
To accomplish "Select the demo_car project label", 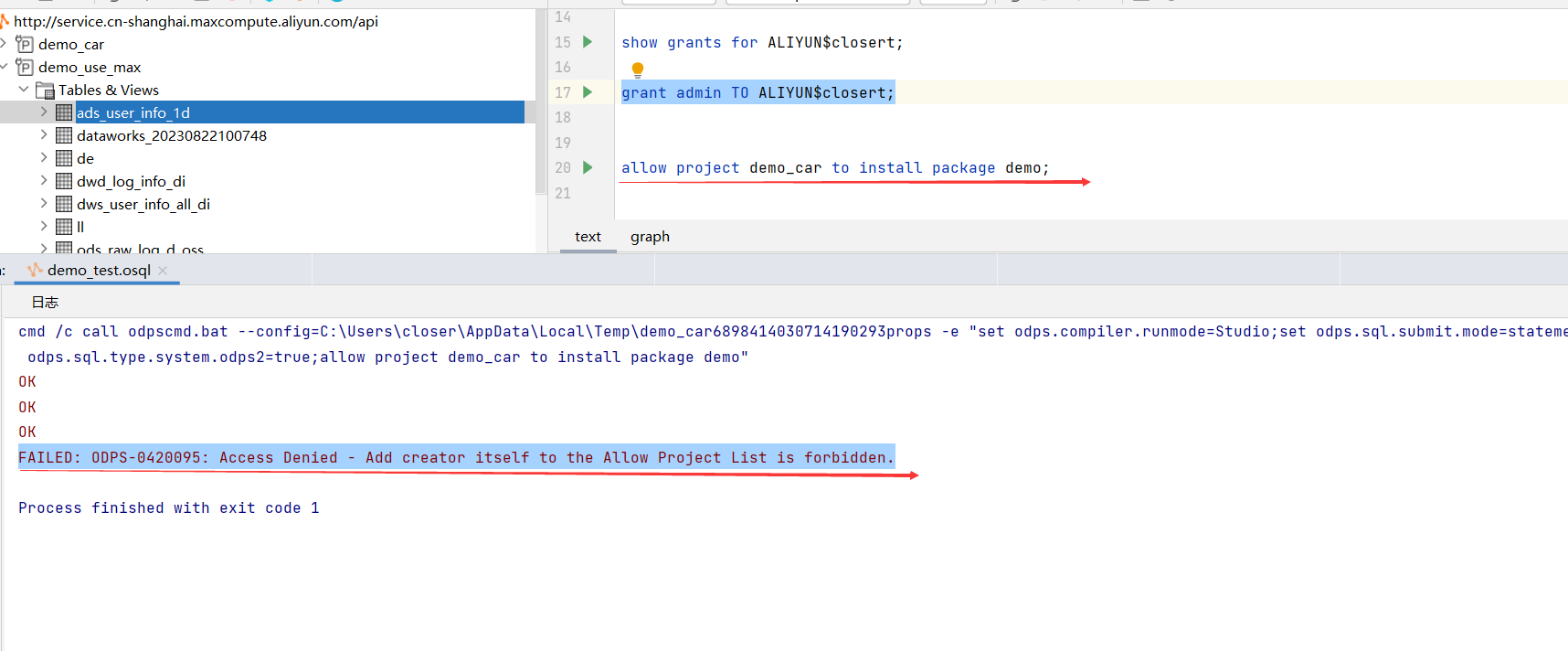I will pyautogui.click(x=71, y=44).
